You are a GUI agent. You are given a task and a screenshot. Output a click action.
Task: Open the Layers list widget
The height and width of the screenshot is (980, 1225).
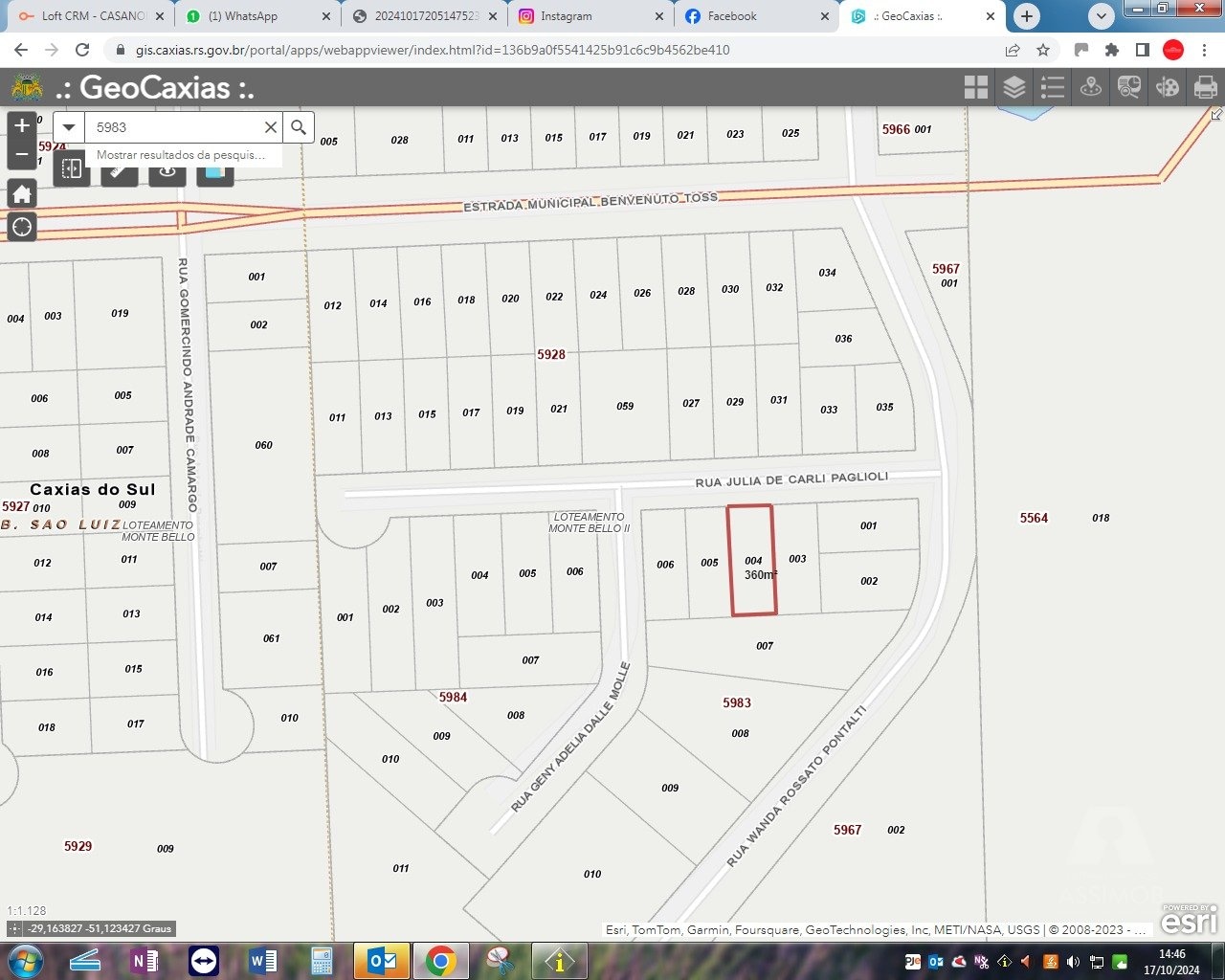tap(1014, 88)
